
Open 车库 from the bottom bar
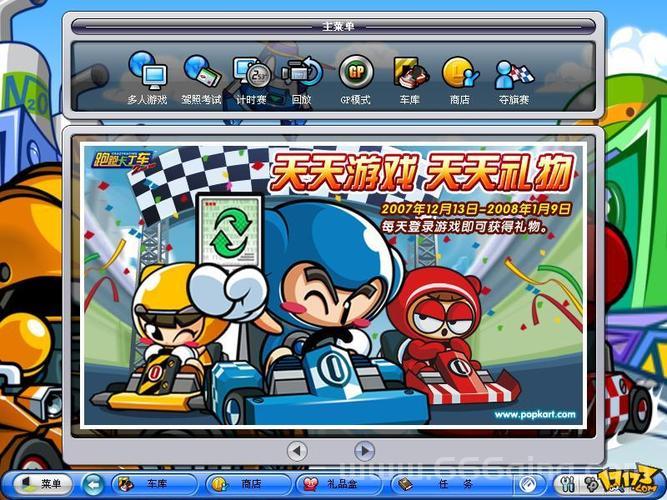(154, 484)
